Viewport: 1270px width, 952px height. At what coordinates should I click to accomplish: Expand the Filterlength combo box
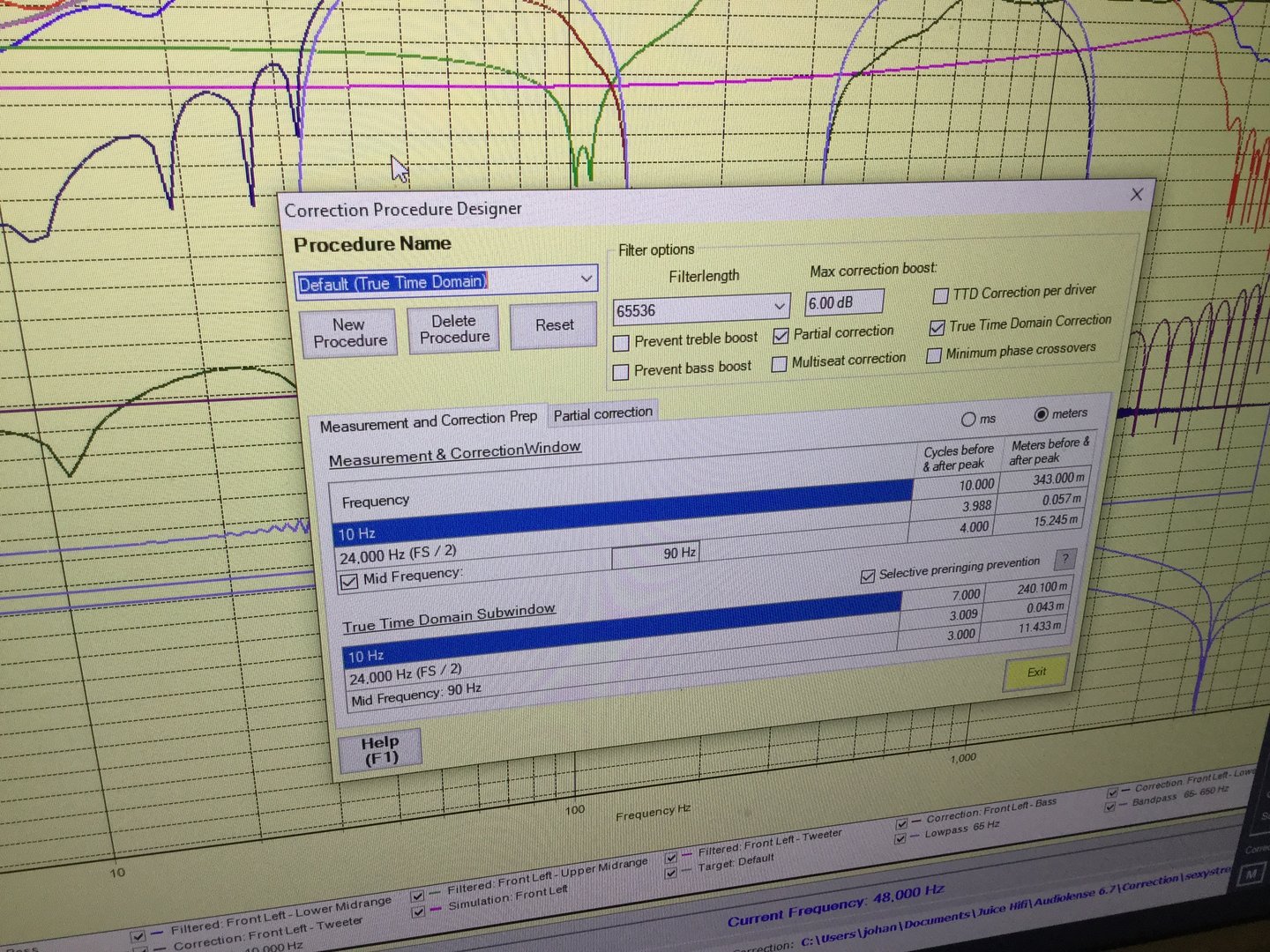click(x=780, y=307)
